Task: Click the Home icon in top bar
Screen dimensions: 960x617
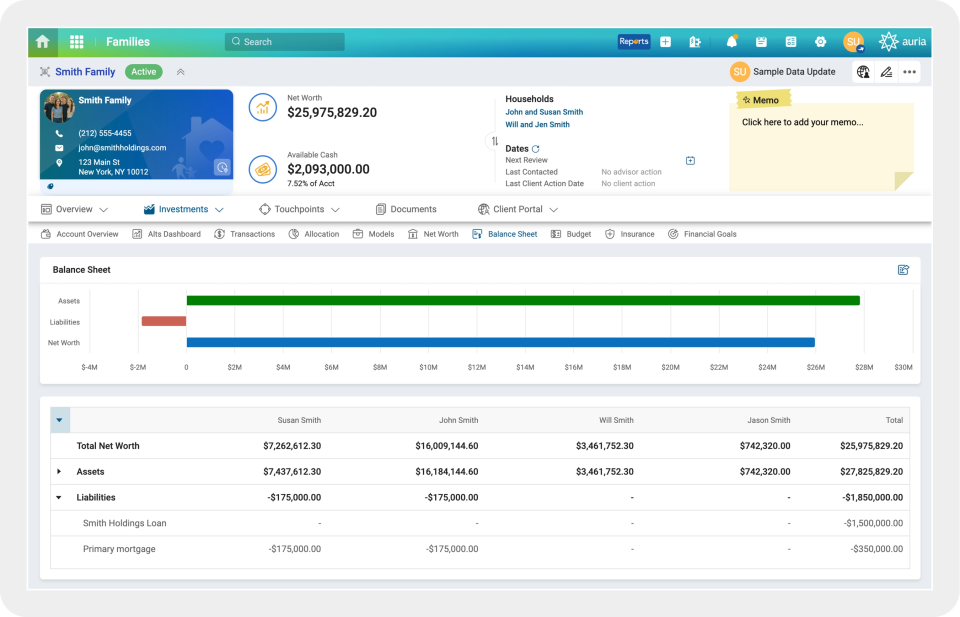Action: [x=42, y=42]
